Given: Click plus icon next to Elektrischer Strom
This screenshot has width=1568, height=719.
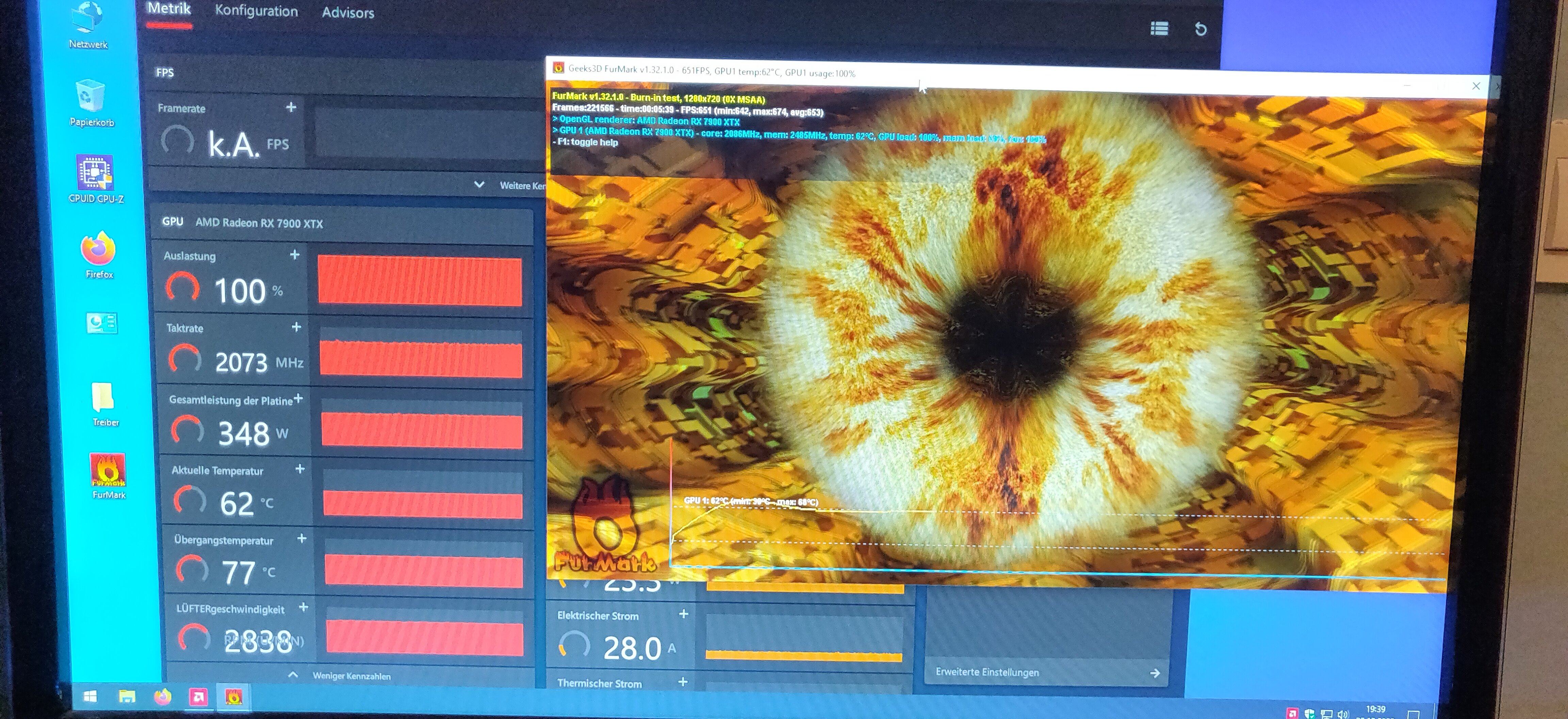Looking at the screenshot, I should [684, 614].
